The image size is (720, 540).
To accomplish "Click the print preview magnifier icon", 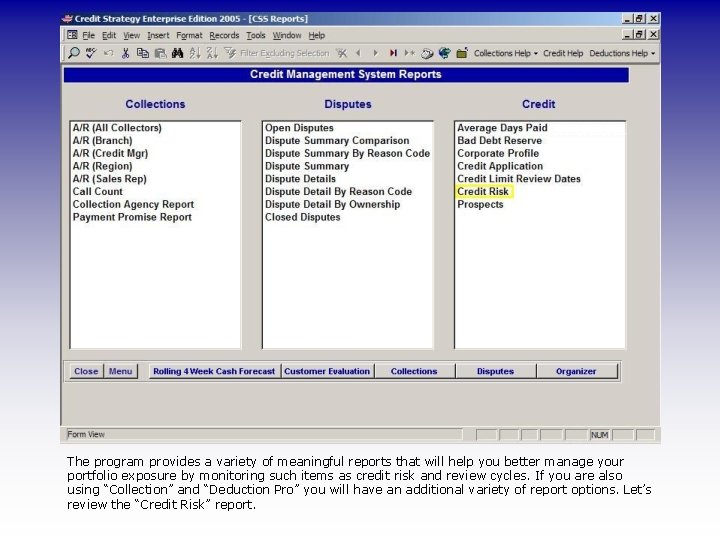I will point(73,53).
